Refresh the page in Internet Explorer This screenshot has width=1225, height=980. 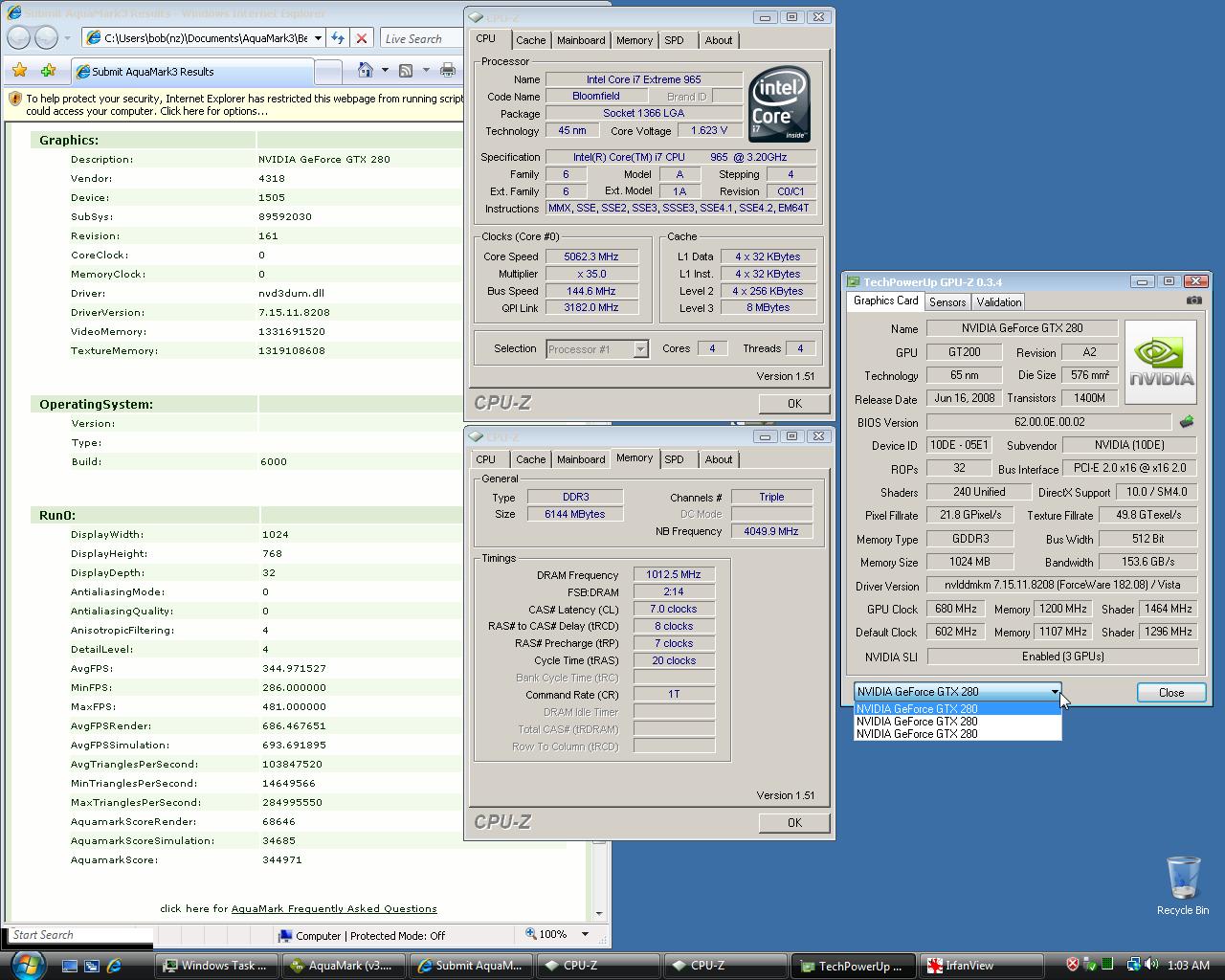tap(338, 38)
